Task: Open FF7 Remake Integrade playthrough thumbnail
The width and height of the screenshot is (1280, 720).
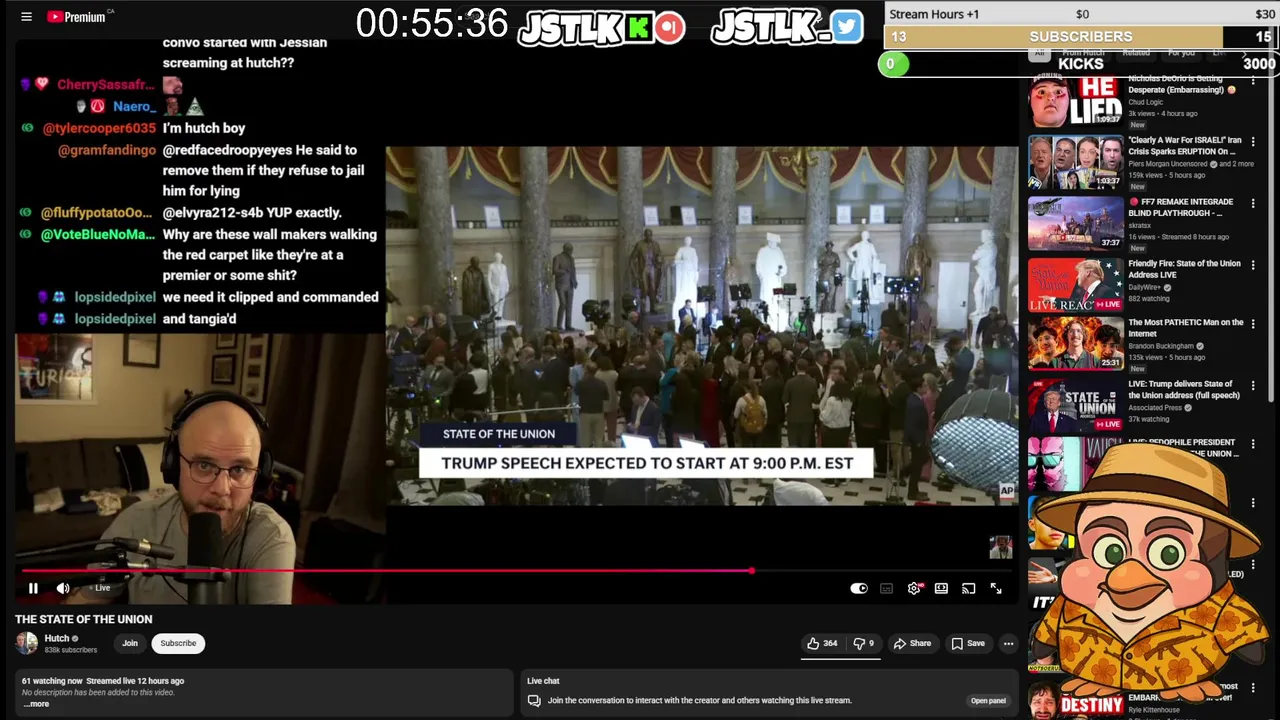Action: (x=1076, y=222)
